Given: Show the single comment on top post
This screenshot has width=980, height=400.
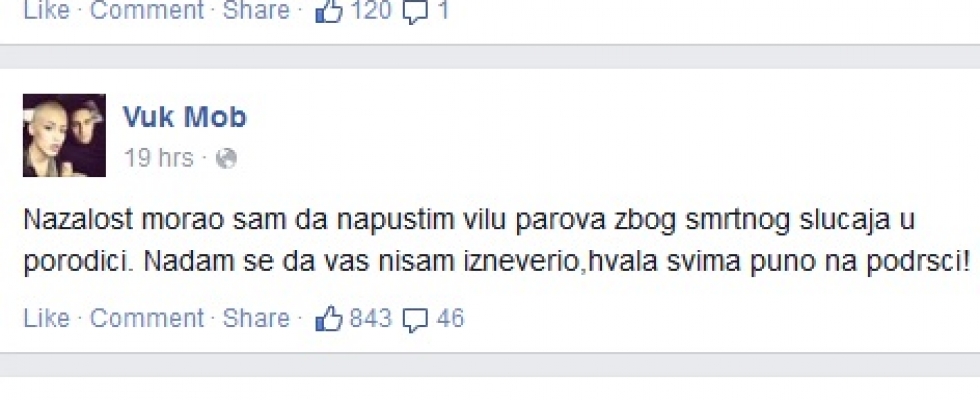Looking at the screenshot, I should coord(442,10).
